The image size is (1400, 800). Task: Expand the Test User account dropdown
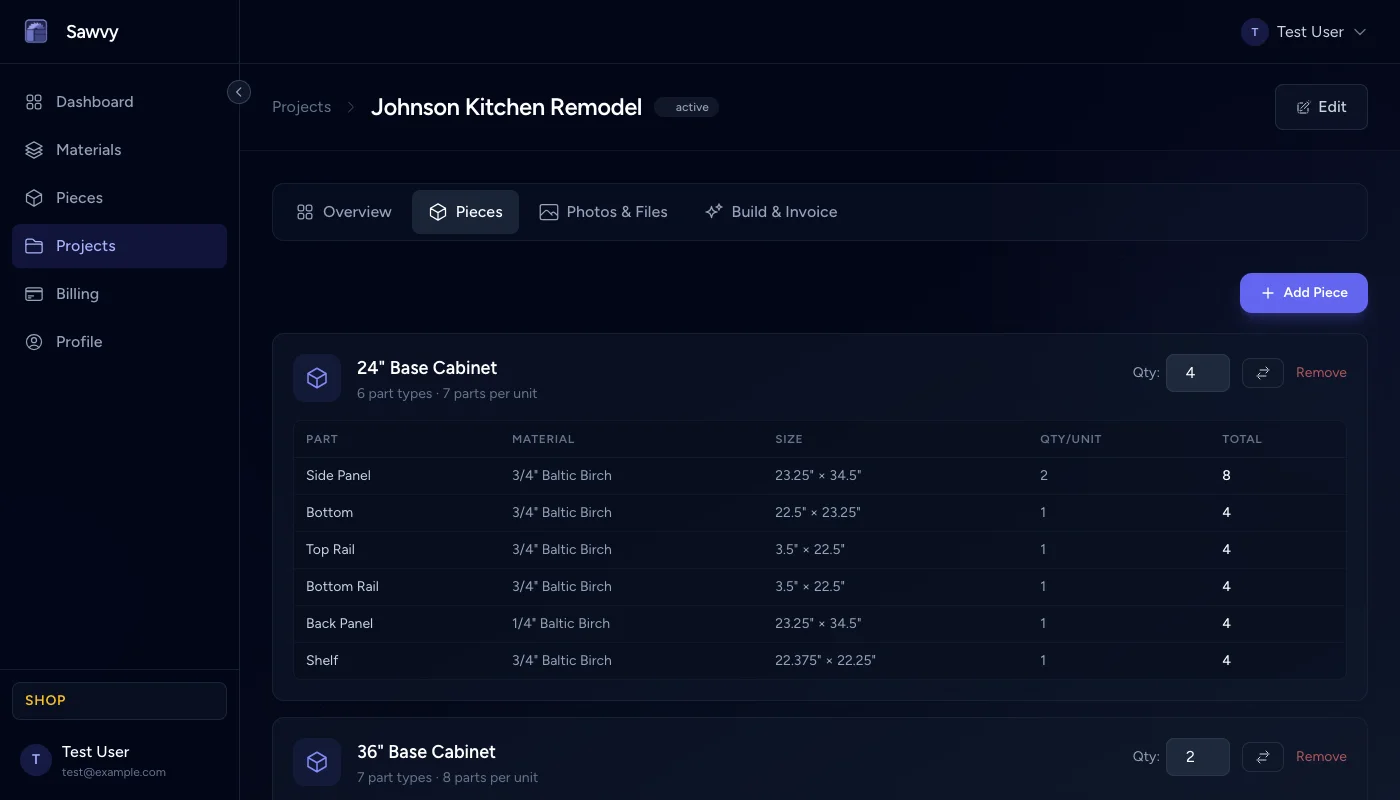click(1303, 32)
